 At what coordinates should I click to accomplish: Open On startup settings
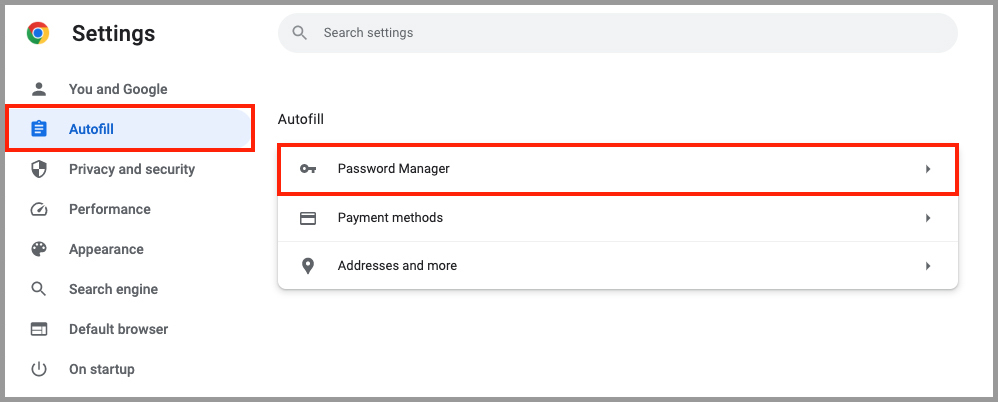coord(102,370)
